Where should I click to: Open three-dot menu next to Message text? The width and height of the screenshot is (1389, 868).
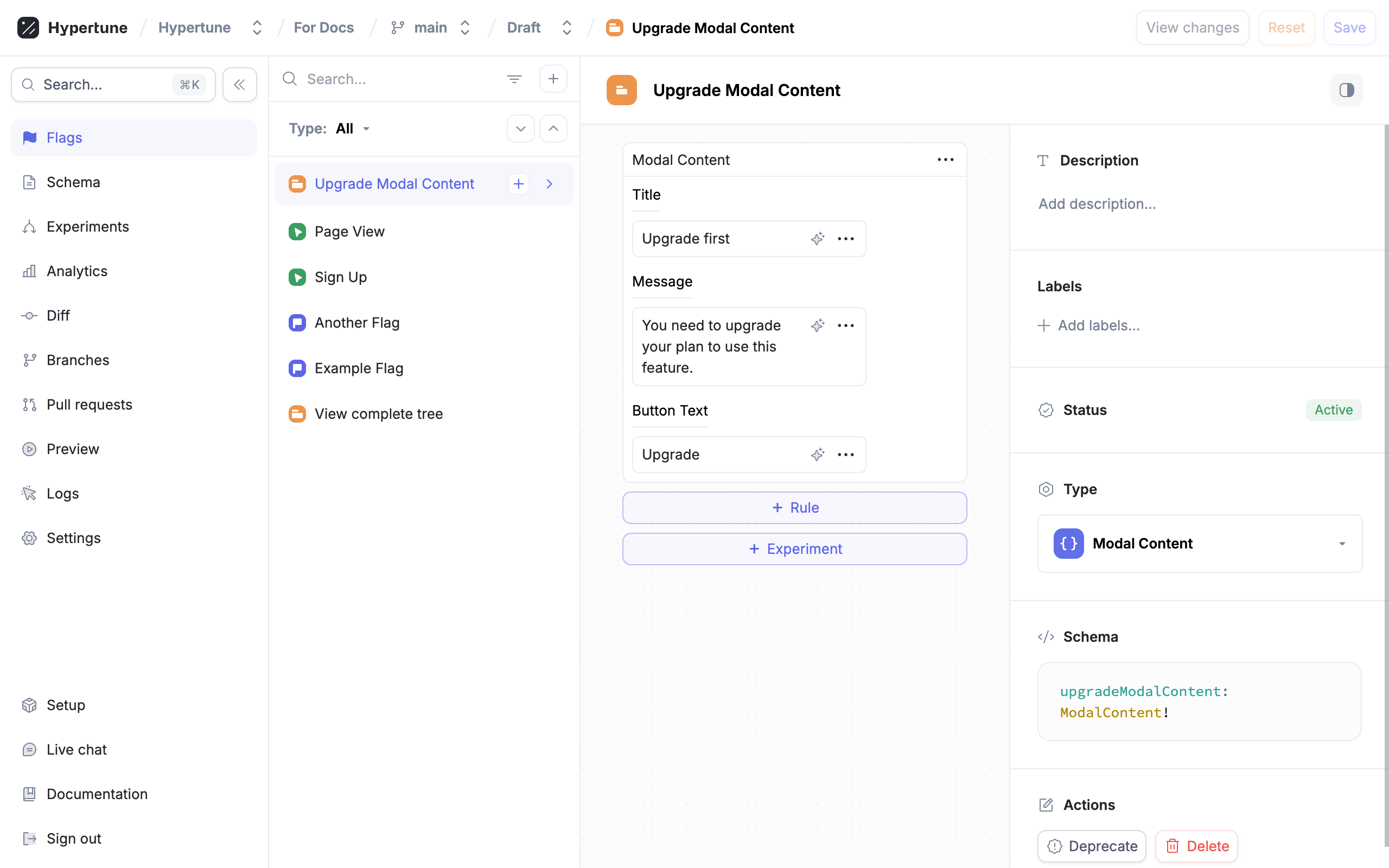[x=845, y=325]
